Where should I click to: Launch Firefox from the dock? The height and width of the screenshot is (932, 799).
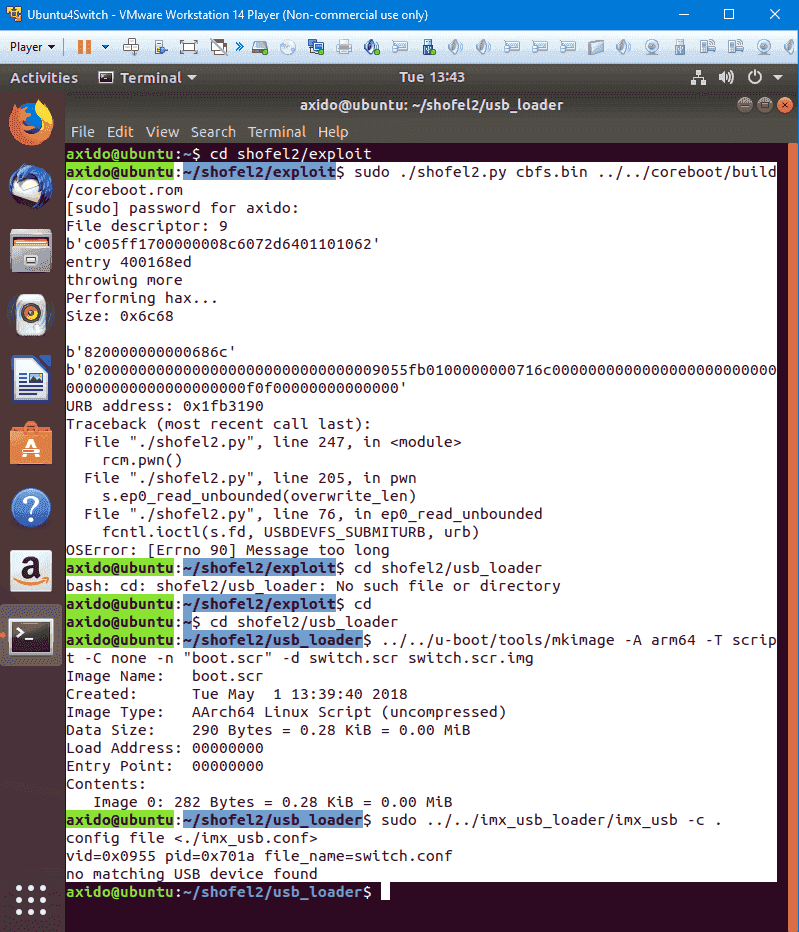[31, 122]
